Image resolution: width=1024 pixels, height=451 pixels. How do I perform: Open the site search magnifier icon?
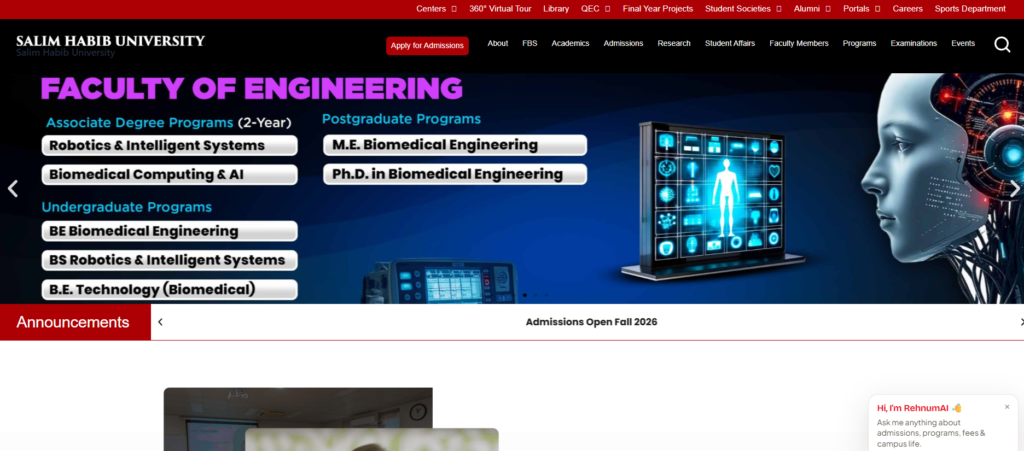click(1002, 44)
